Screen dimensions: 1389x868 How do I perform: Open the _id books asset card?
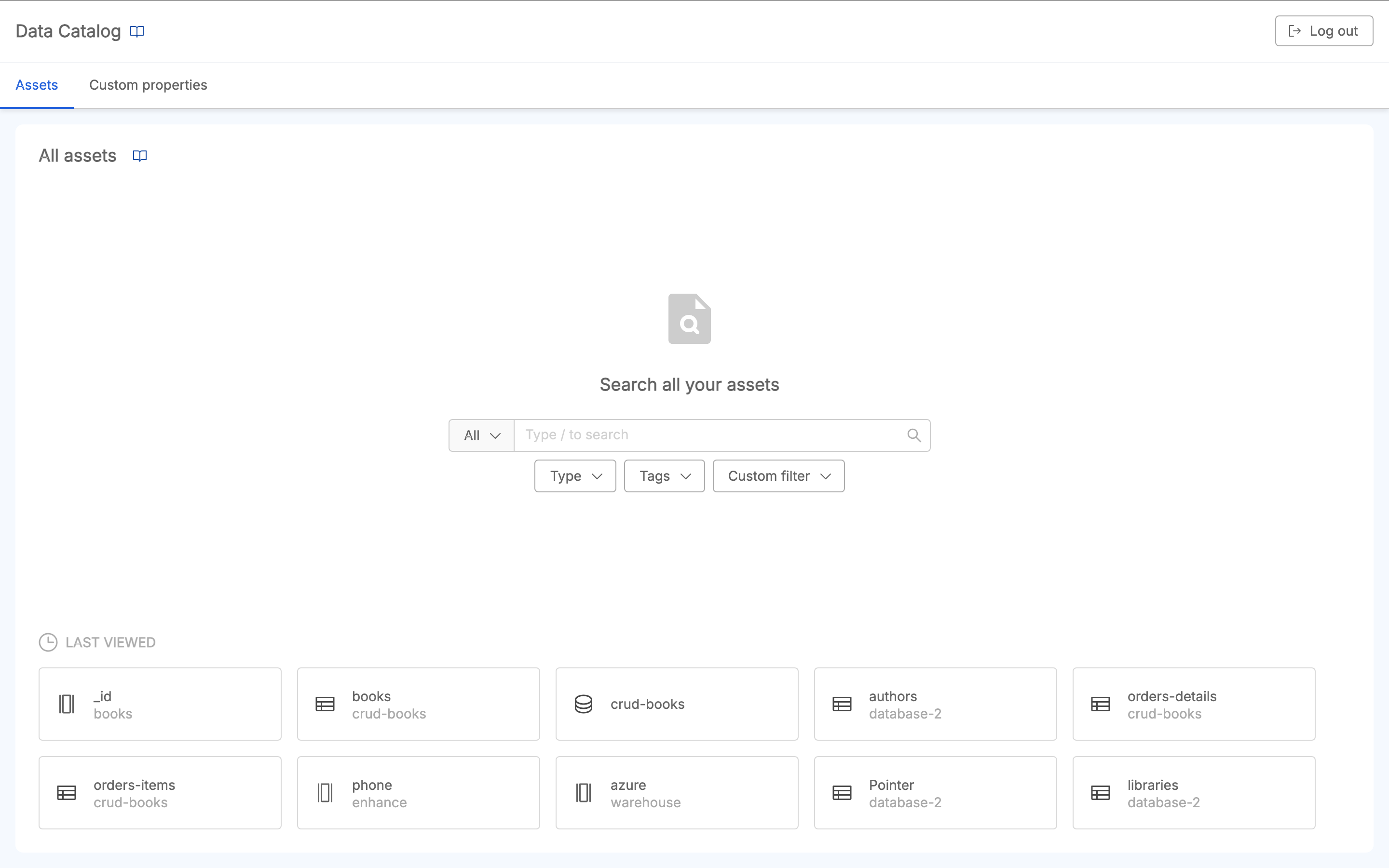click(160, 704)
